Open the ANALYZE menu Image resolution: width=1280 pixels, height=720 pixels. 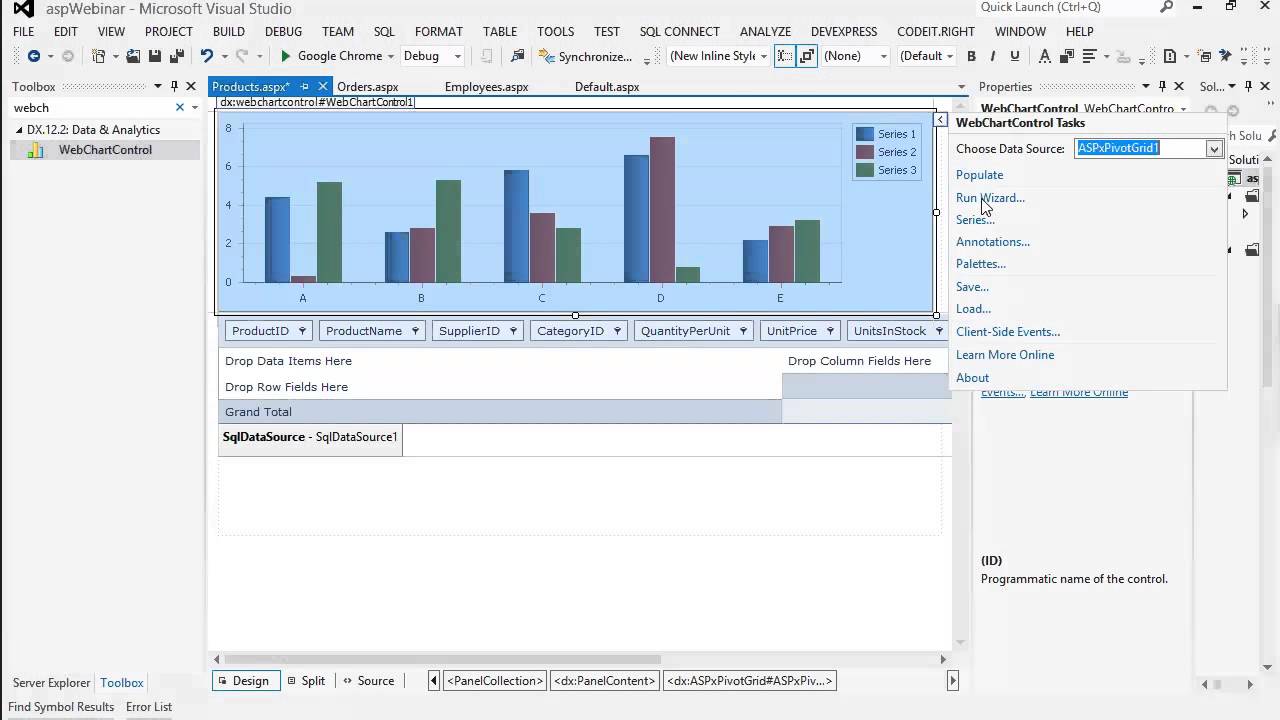[x=765, y=32]
